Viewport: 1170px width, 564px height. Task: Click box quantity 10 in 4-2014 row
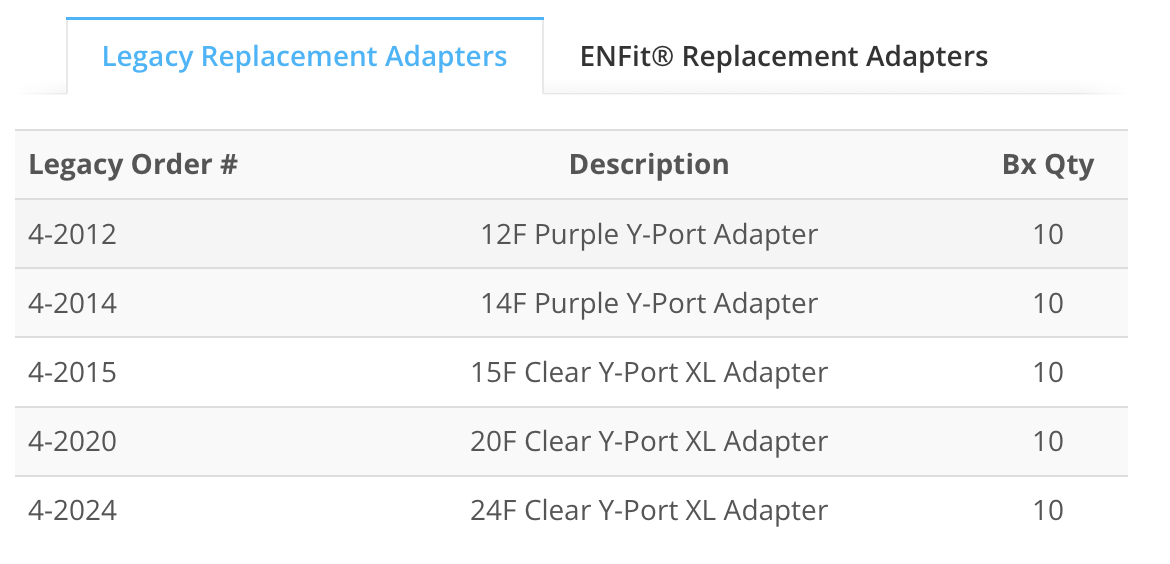[x=1048, y=304]
